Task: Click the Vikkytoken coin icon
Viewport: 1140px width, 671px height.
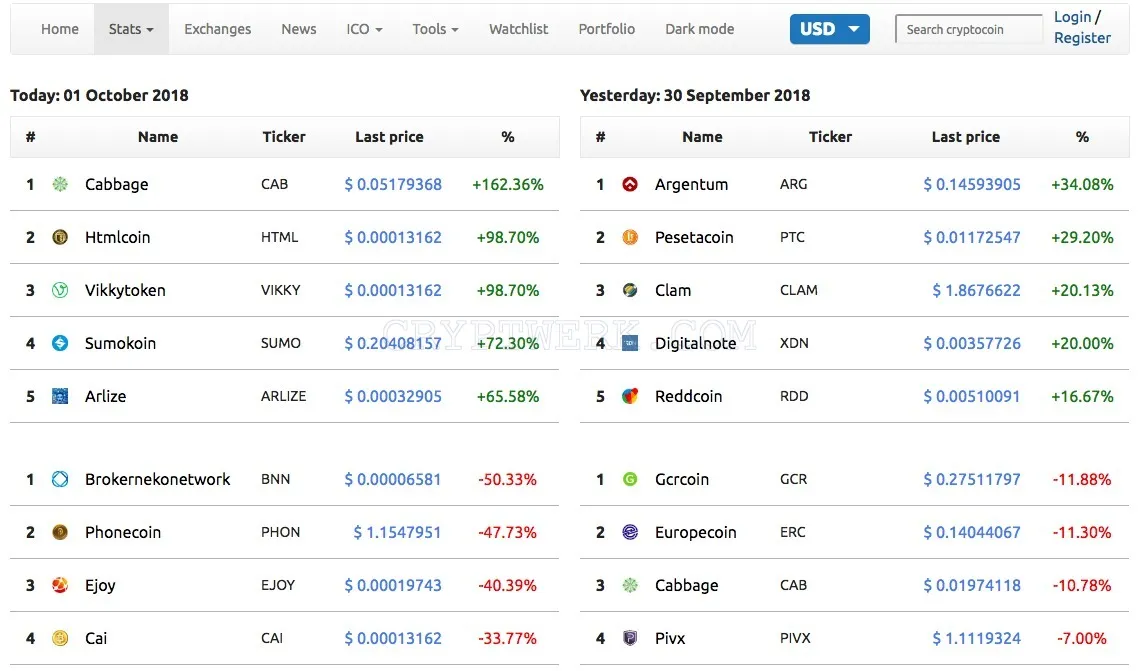Action: [60, 291]
